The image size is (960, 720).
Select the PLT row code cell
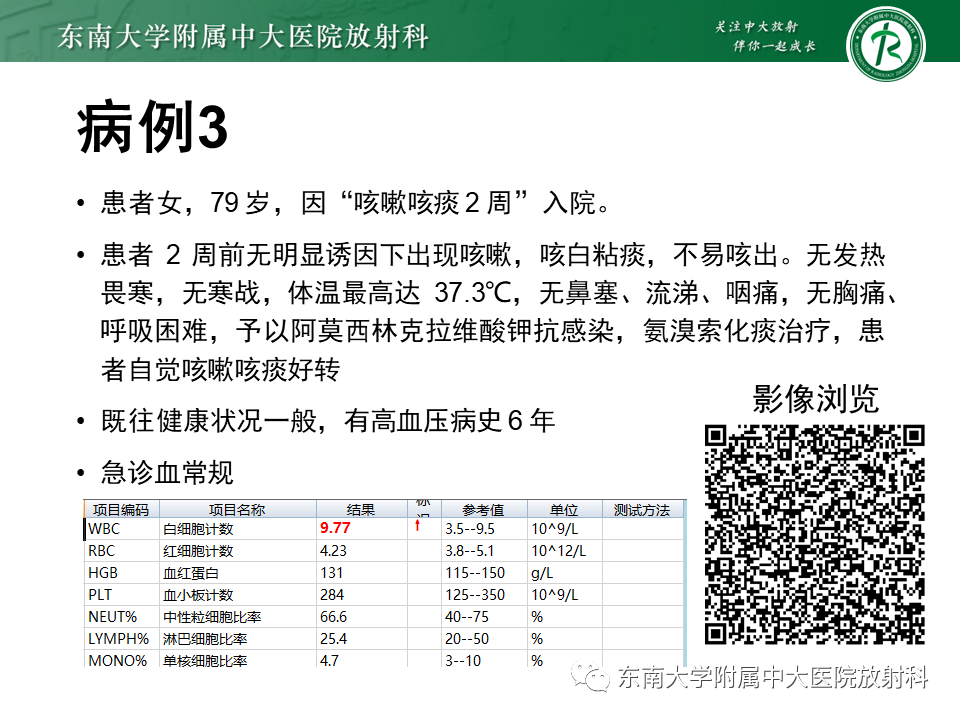[x=122, y=595]
